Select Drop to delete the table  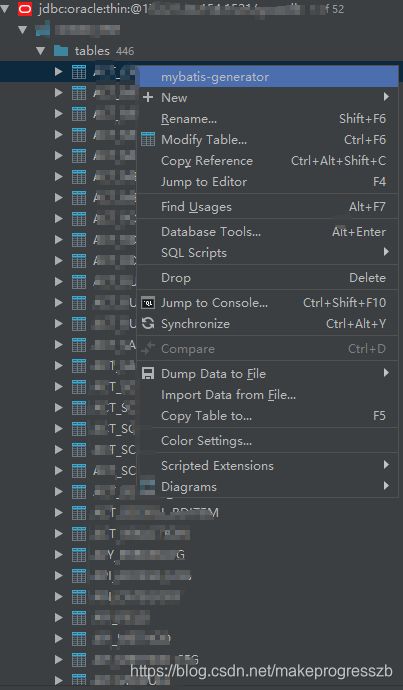(269, 278)
